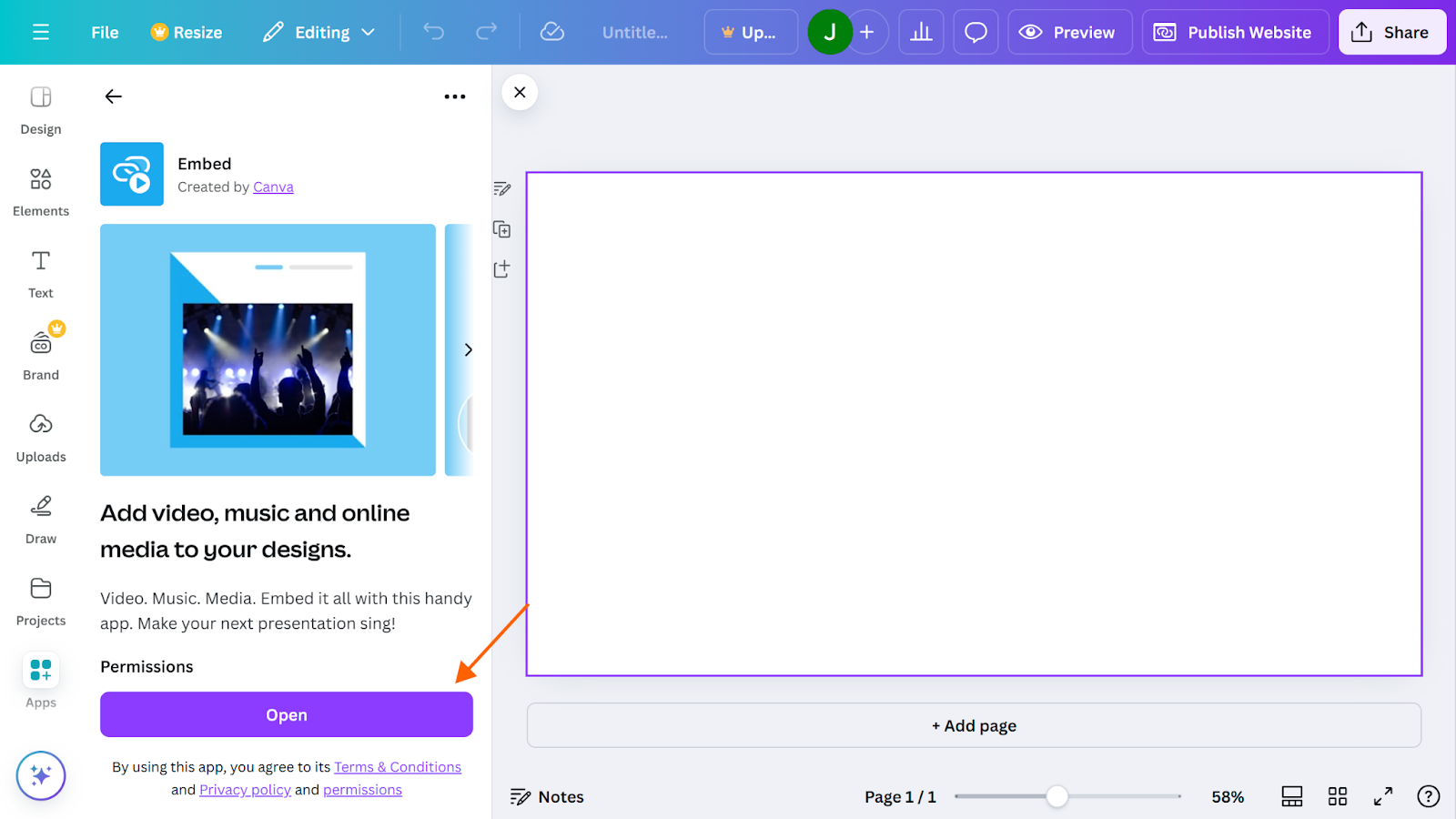Open the Embed app more options menu
Viewport: 1456px width, 819px height.
pyautogui.click(x=455, y=96)
